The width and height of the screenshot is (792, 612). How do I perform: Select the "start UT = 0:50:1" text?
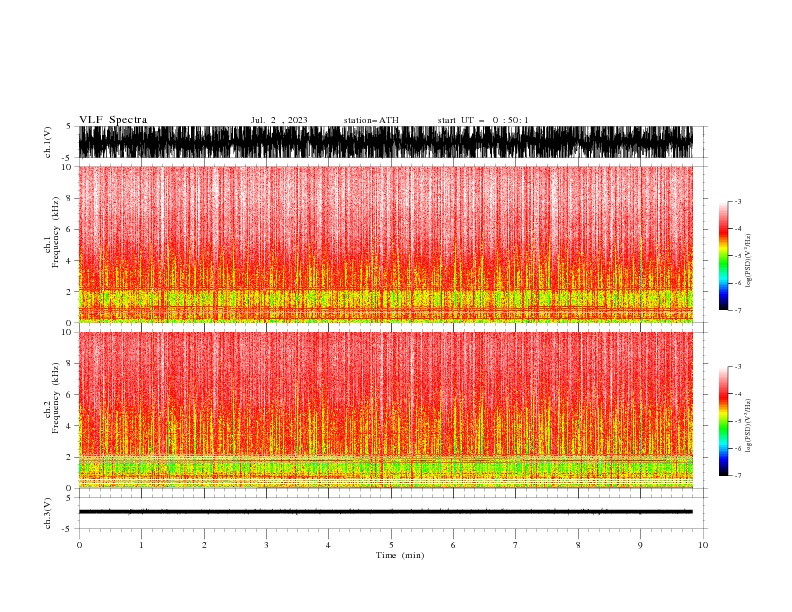(x=483, y=120)
